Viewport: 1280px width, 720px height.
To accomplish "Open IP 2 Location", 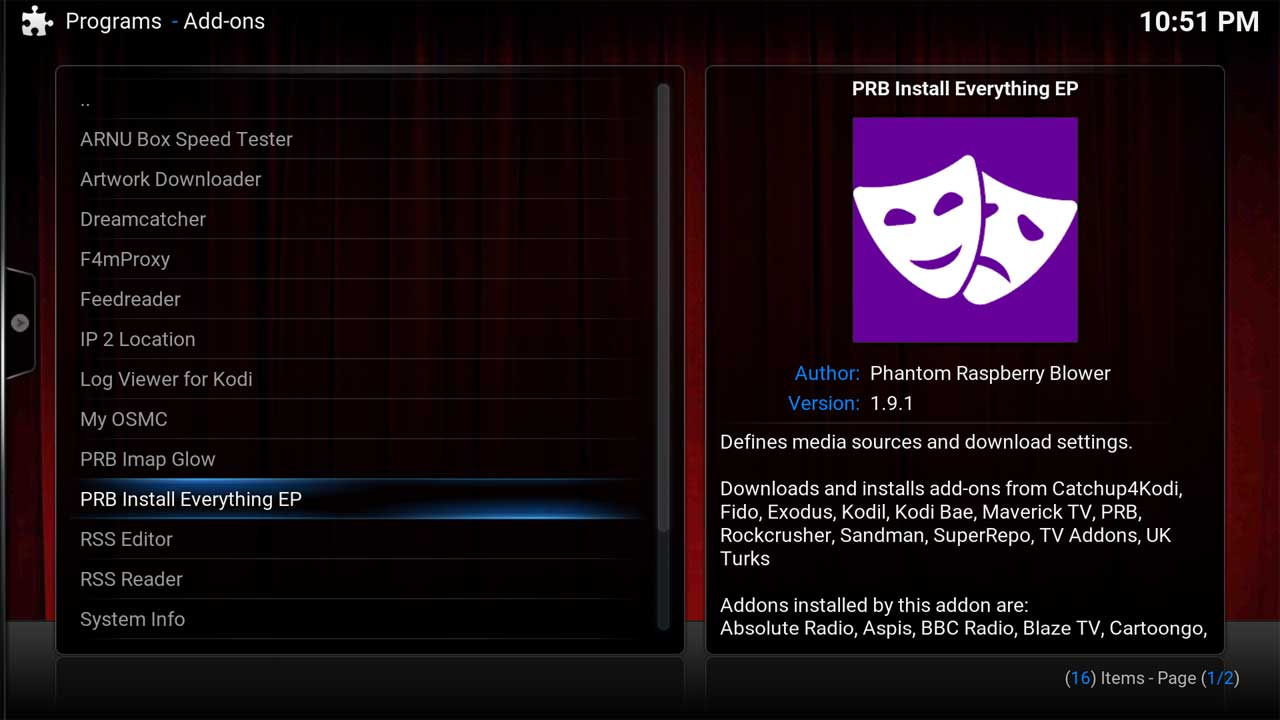I will click(358, 339).
